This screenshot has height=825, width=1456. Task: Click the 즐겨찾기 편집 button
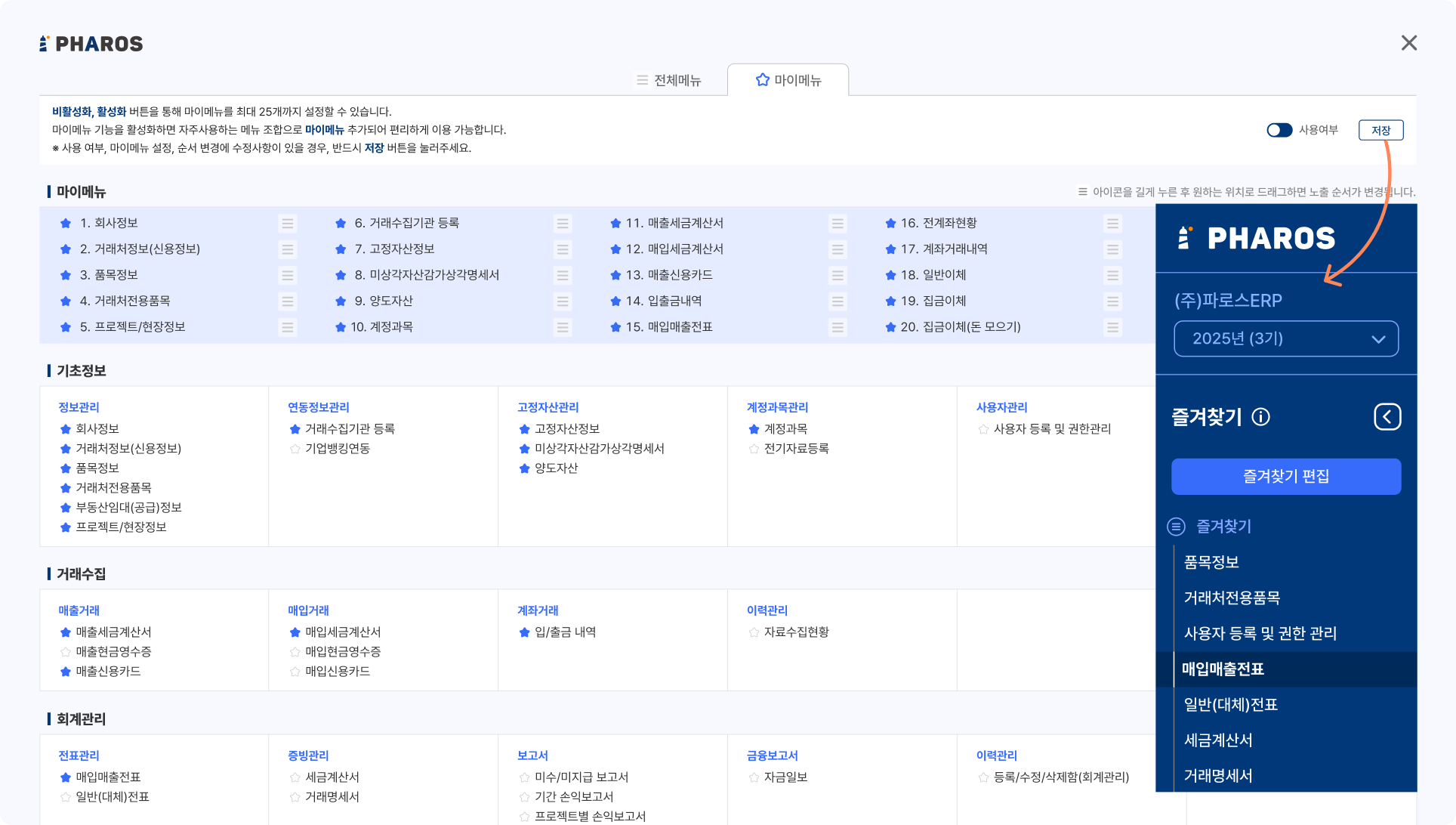click(1286, 477)
